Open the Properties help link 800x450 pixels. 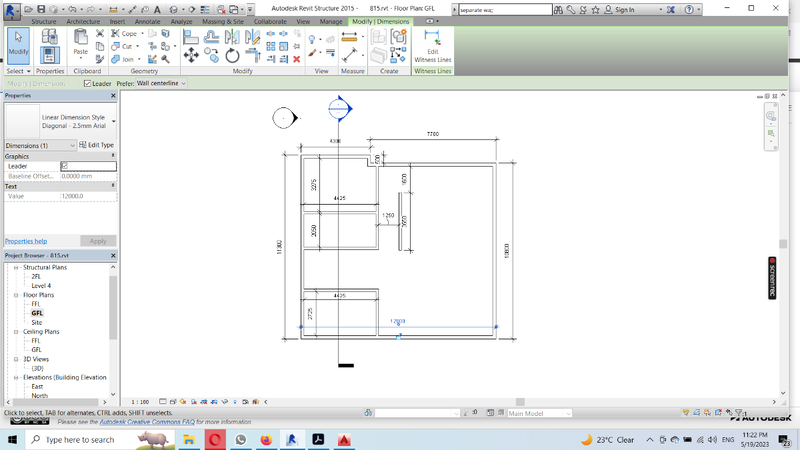tap(26, 241)
